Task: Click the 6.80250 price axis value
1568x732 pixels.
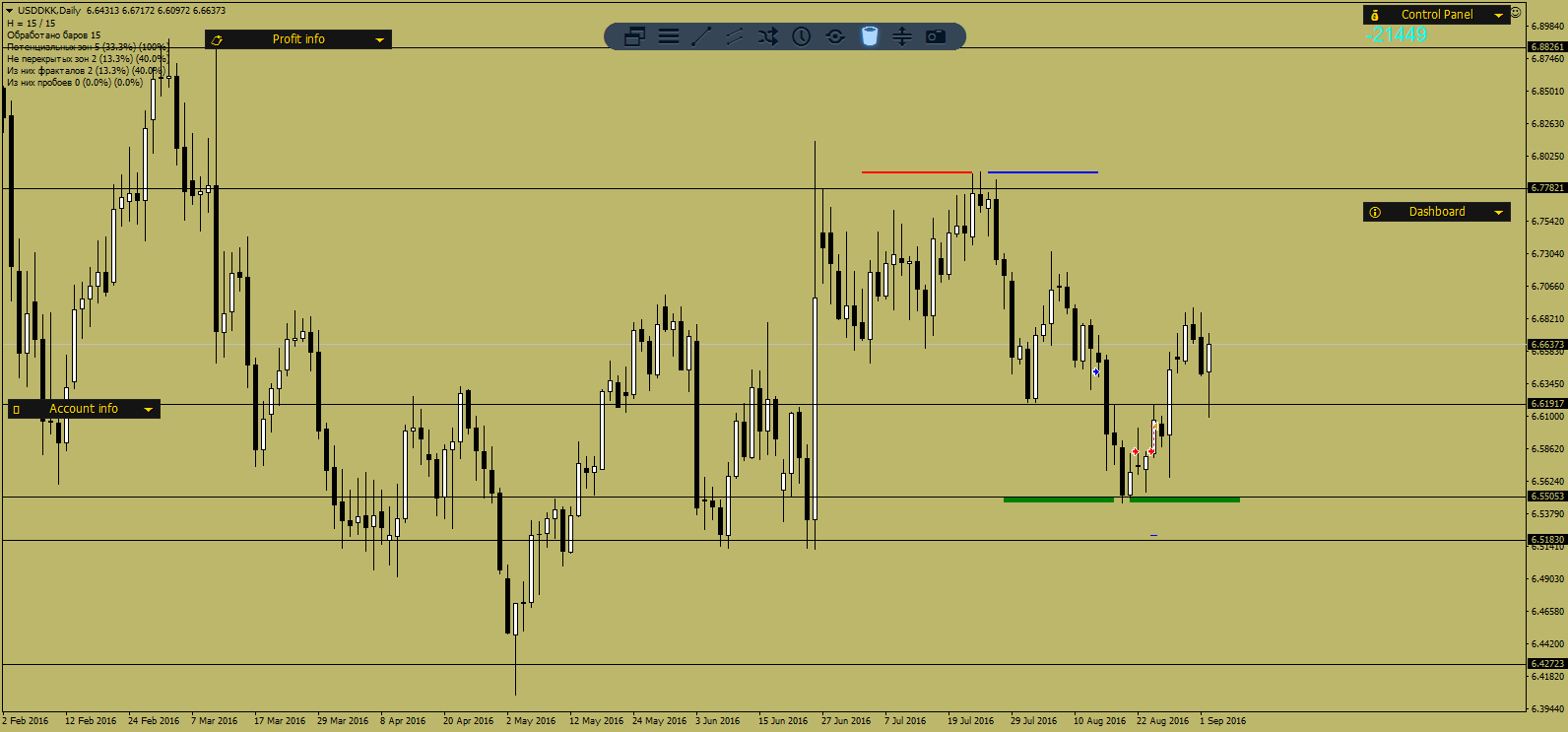Action: click(1547, 157)
